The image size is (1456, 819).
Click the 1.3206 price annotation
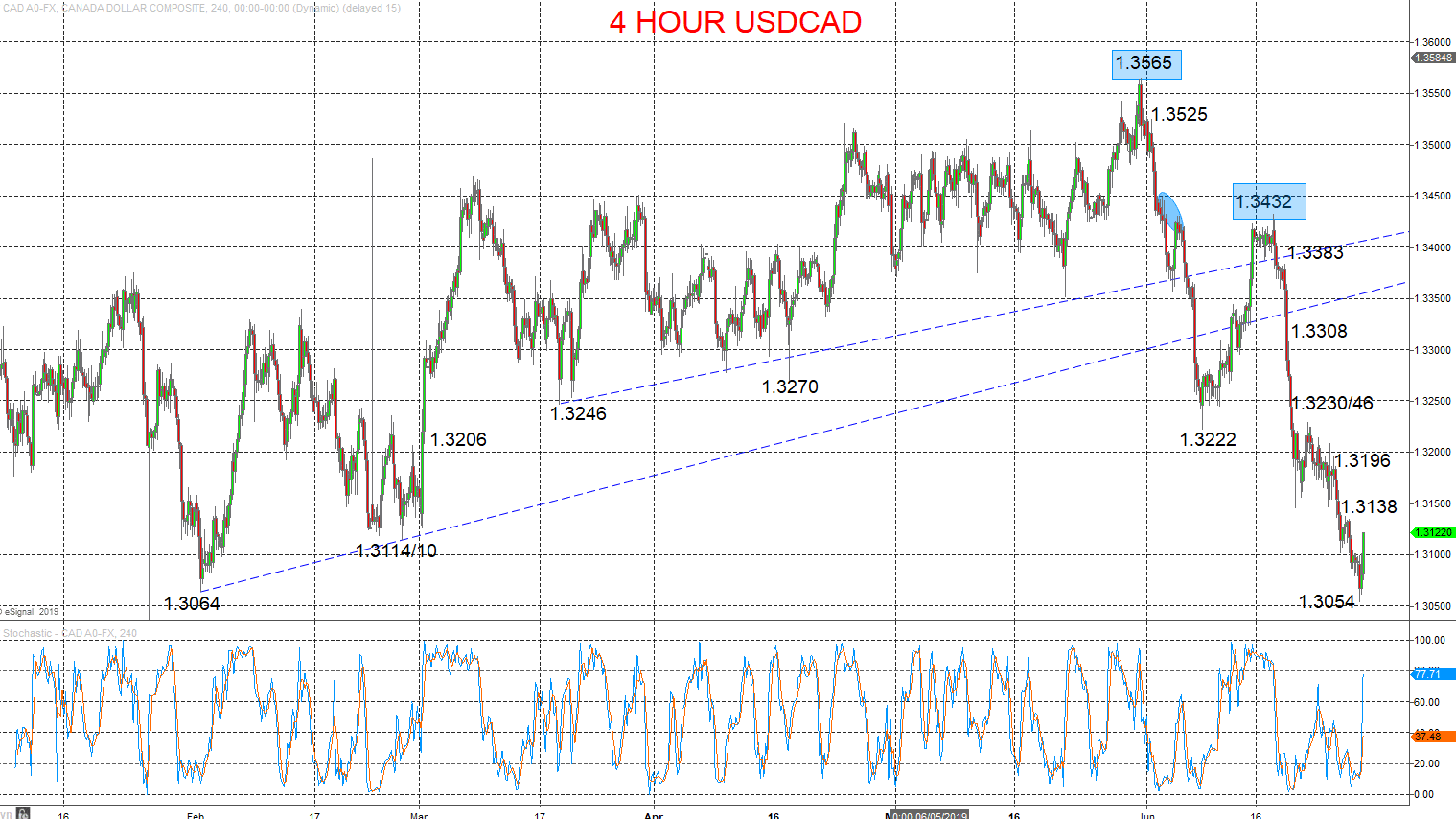pos(458,440)
